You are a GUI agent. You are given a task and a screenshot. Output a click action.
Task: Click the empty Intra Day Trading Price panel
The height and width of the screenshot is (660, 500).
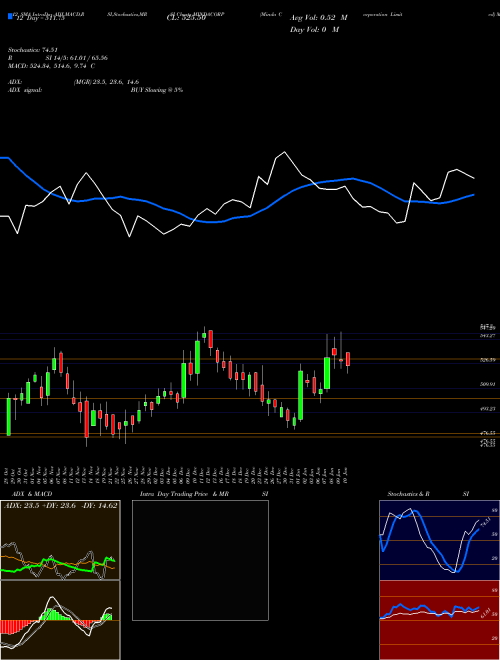pos(200,560)
